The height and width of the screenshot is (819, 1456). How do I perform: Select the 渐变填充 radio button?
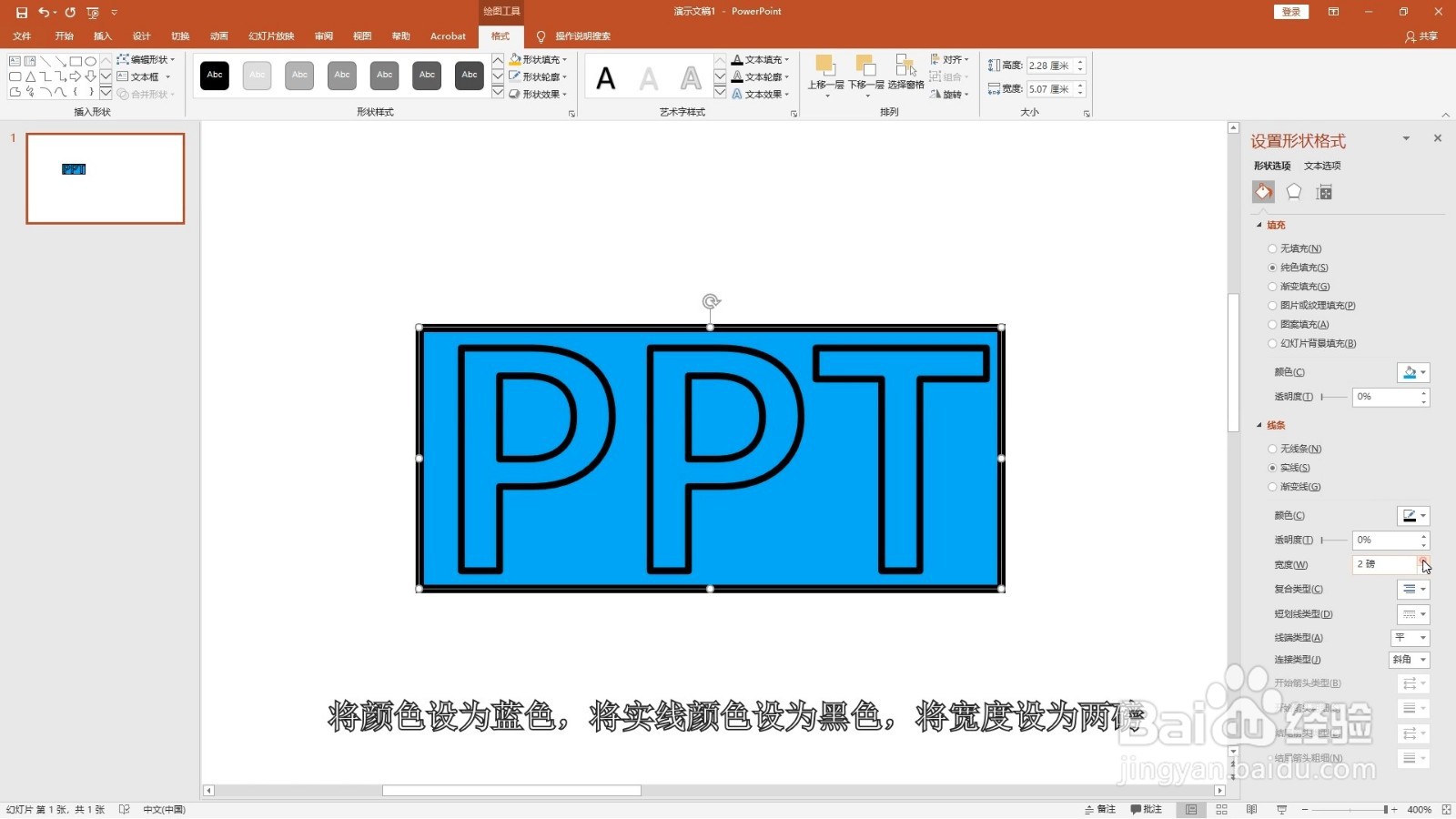coord(1272,286)
